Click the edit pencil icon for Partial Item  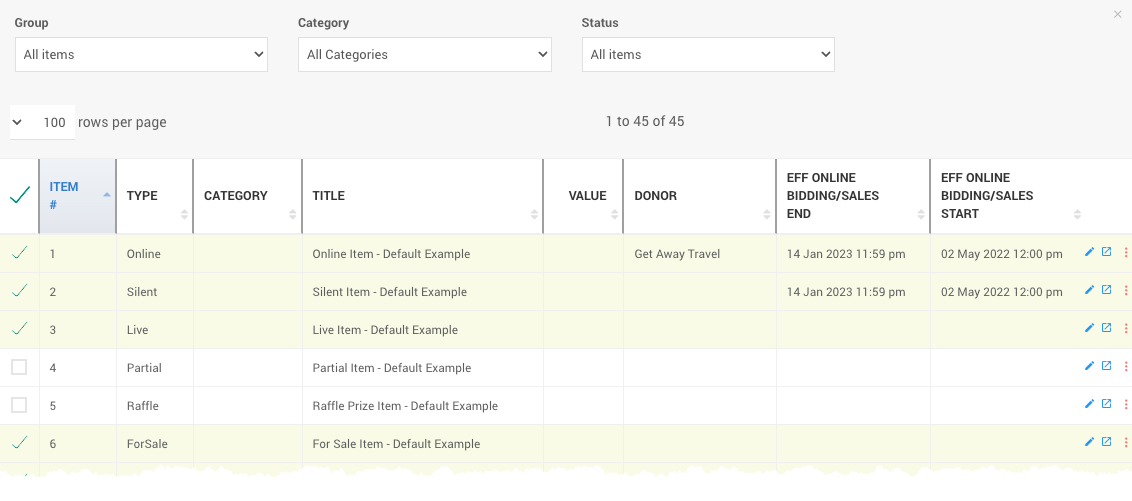click(1090, 366)
